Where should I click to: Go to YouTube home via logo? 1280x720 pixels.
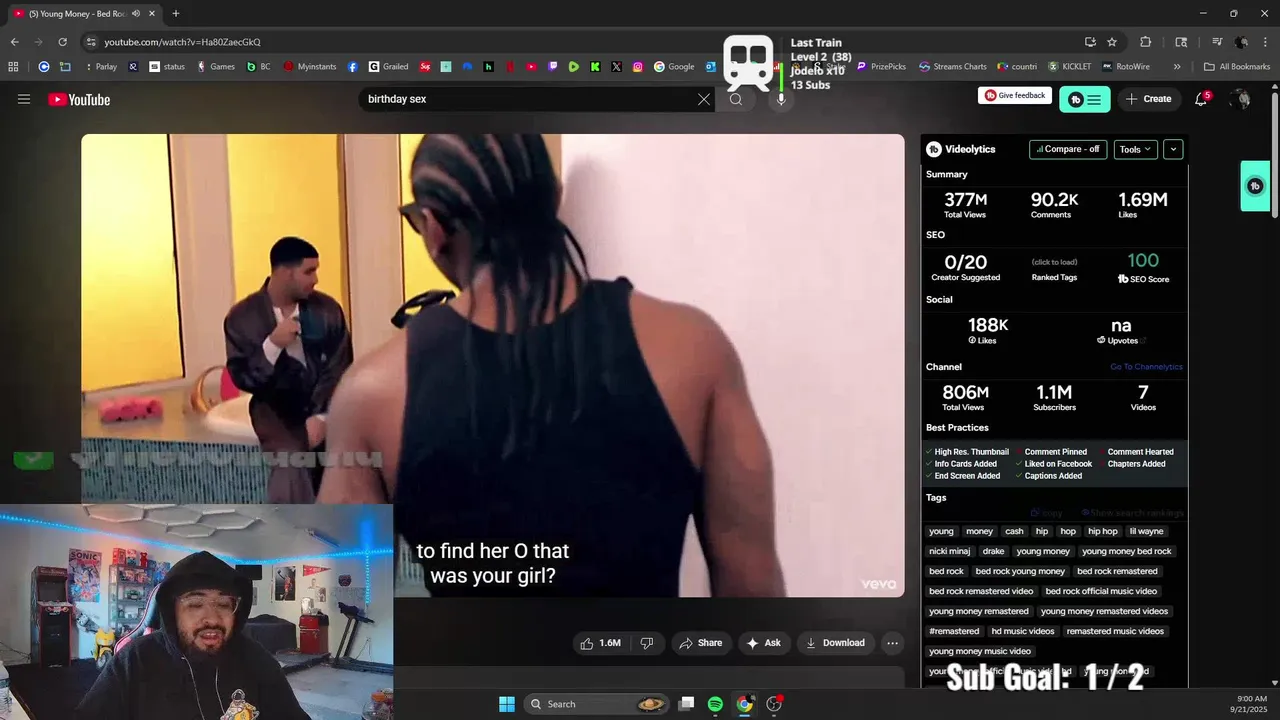click(x=79, y=99)
